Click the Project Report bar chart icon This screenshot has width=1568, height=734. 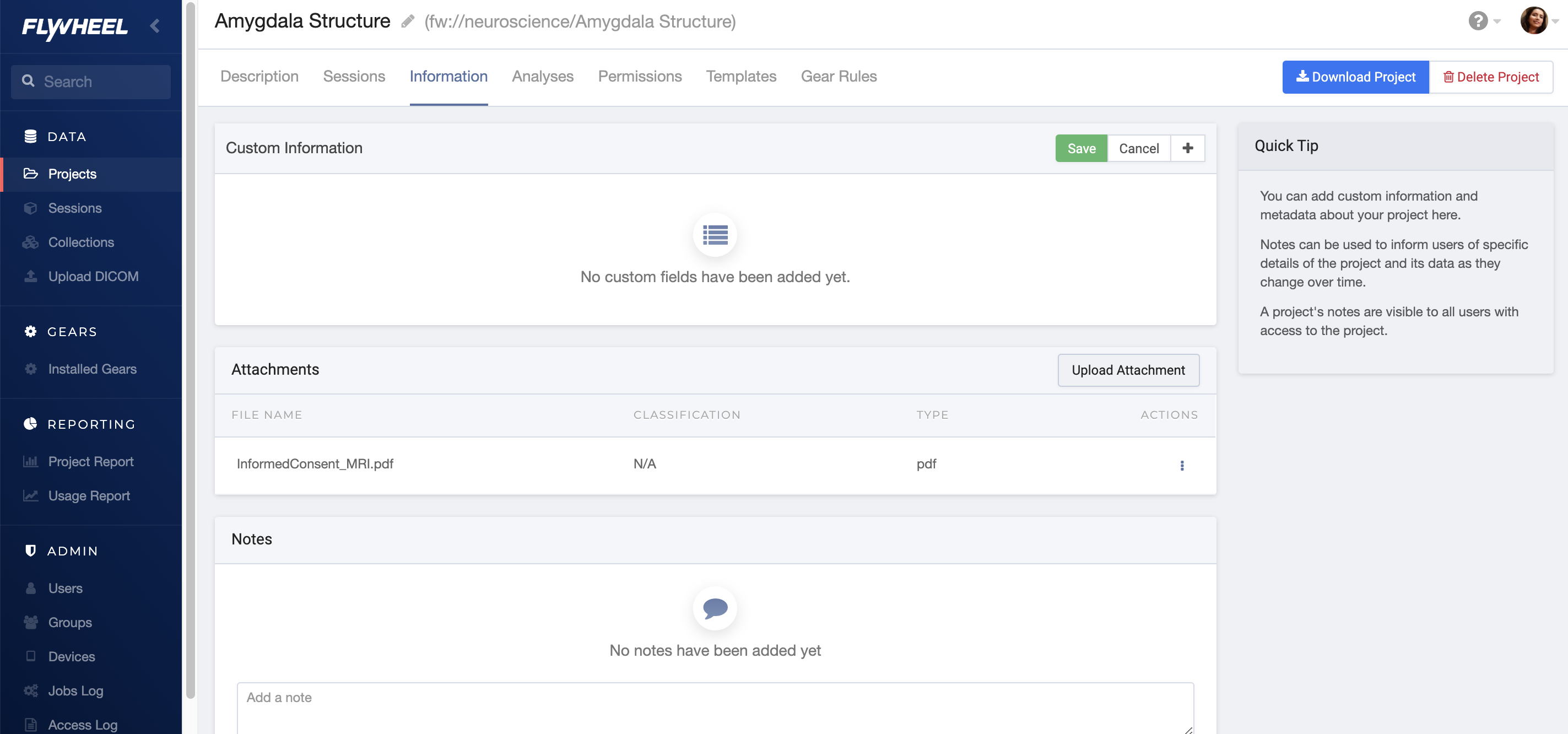(x=30, y=461)
